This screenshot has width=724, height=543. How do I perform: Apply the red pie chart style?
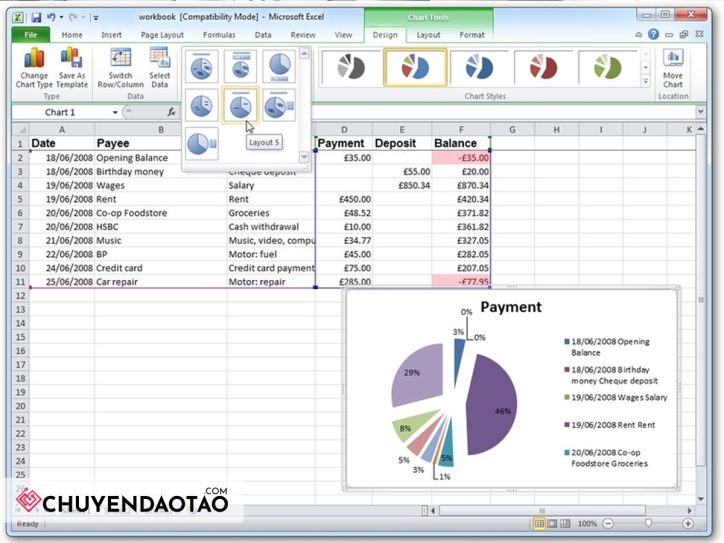543,67
